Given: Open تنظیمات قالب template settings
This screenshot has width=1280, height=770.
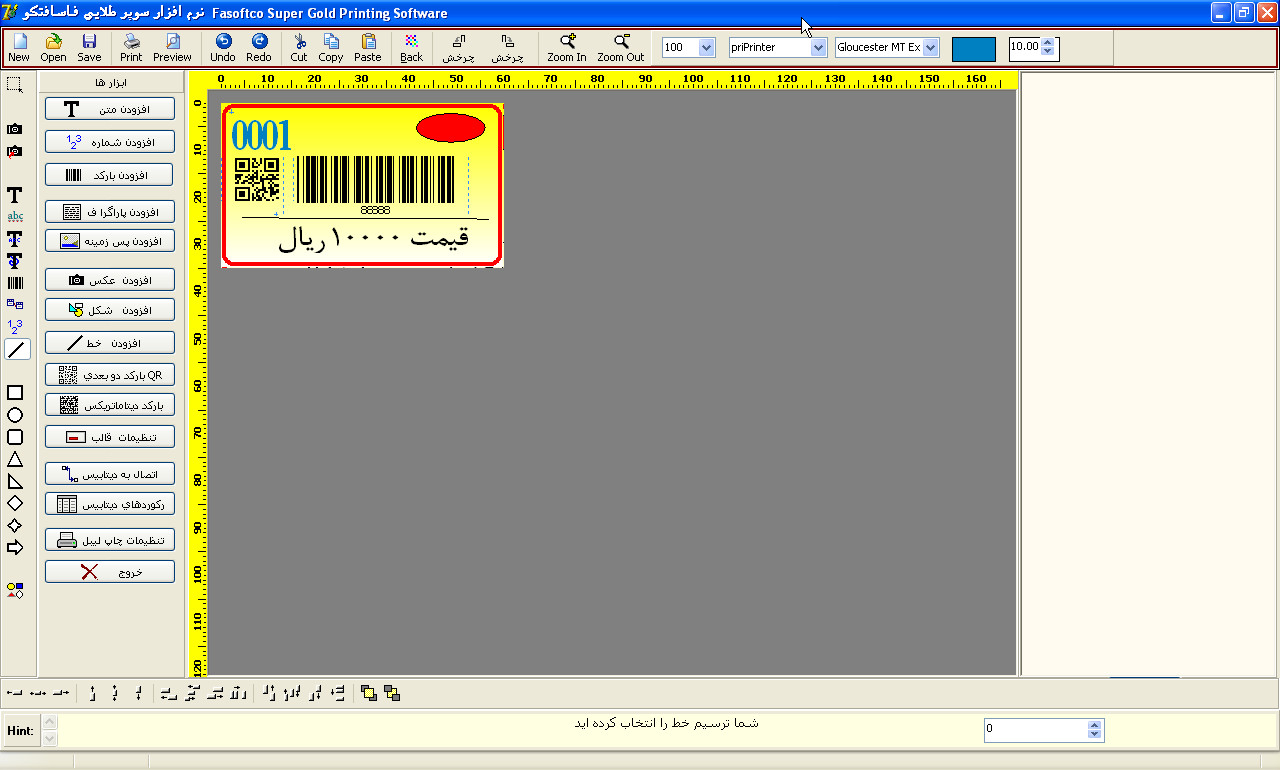Looking at the screenshot, I should click(x=110, y=437).
